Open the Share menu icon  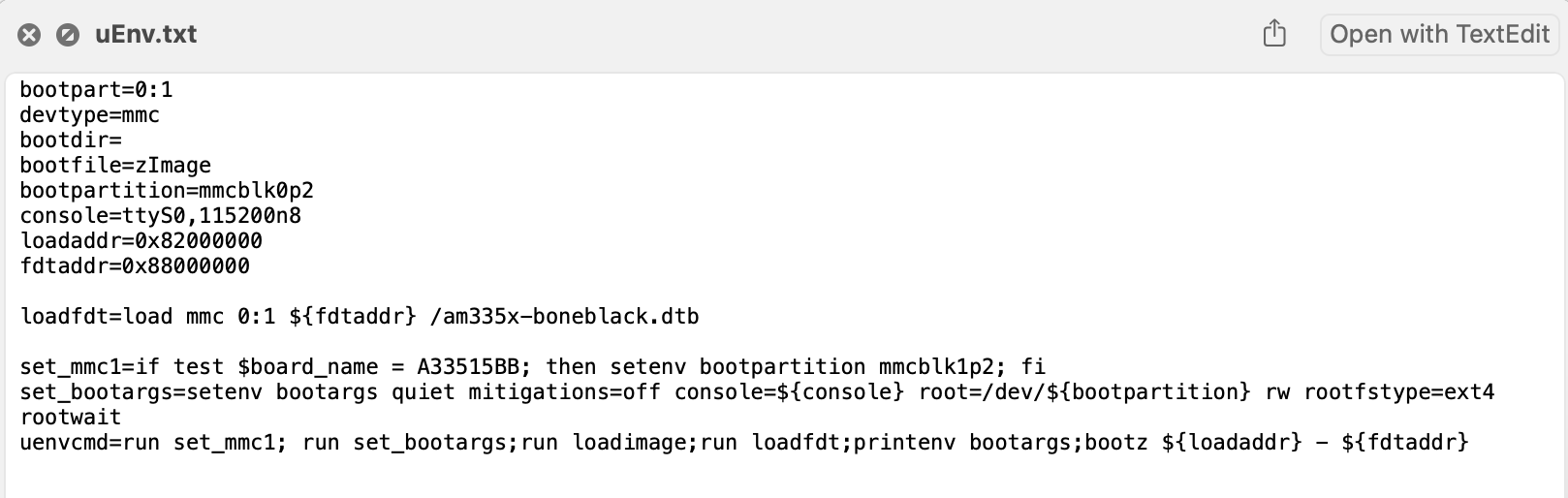pyautogui.click(x=1274, y=34)
